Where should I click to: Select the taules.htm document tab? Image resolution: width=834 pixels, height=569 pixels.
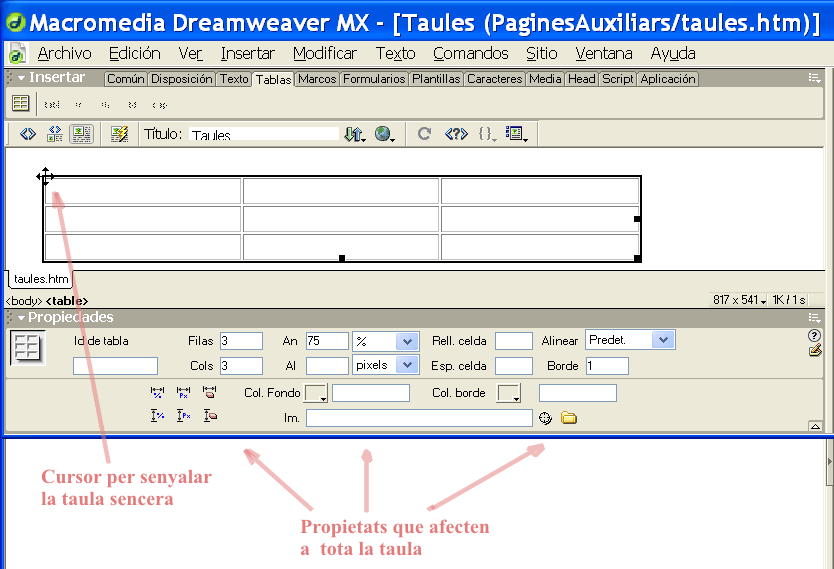(41, 279)
